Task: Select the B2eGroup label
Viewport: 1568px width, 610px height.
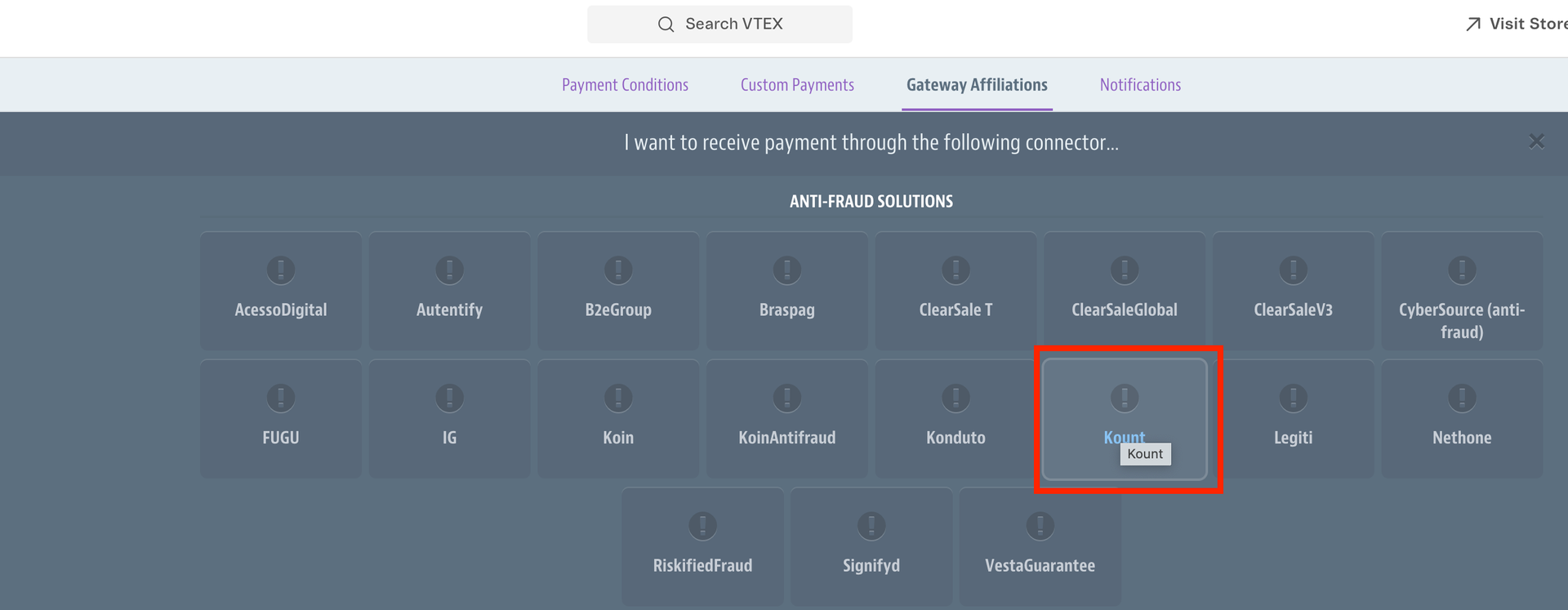Action: (618, 310)
